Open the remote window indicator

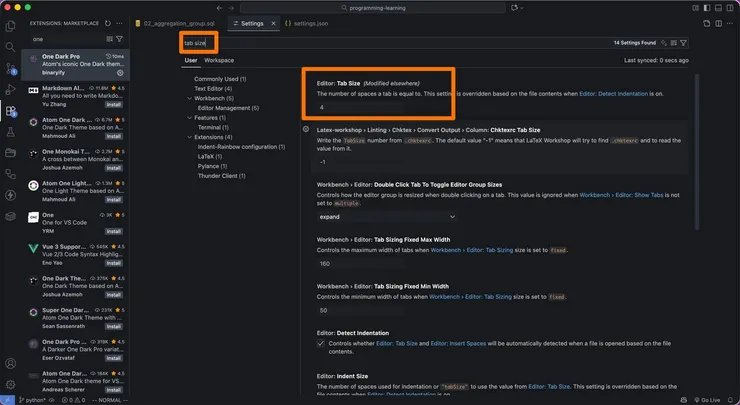tap(7, 400)
